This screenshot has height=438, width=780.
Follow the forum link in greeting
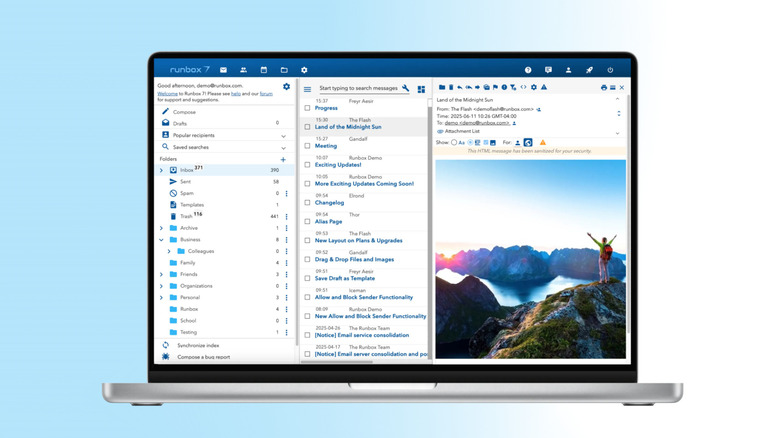(x=266, y=94)
